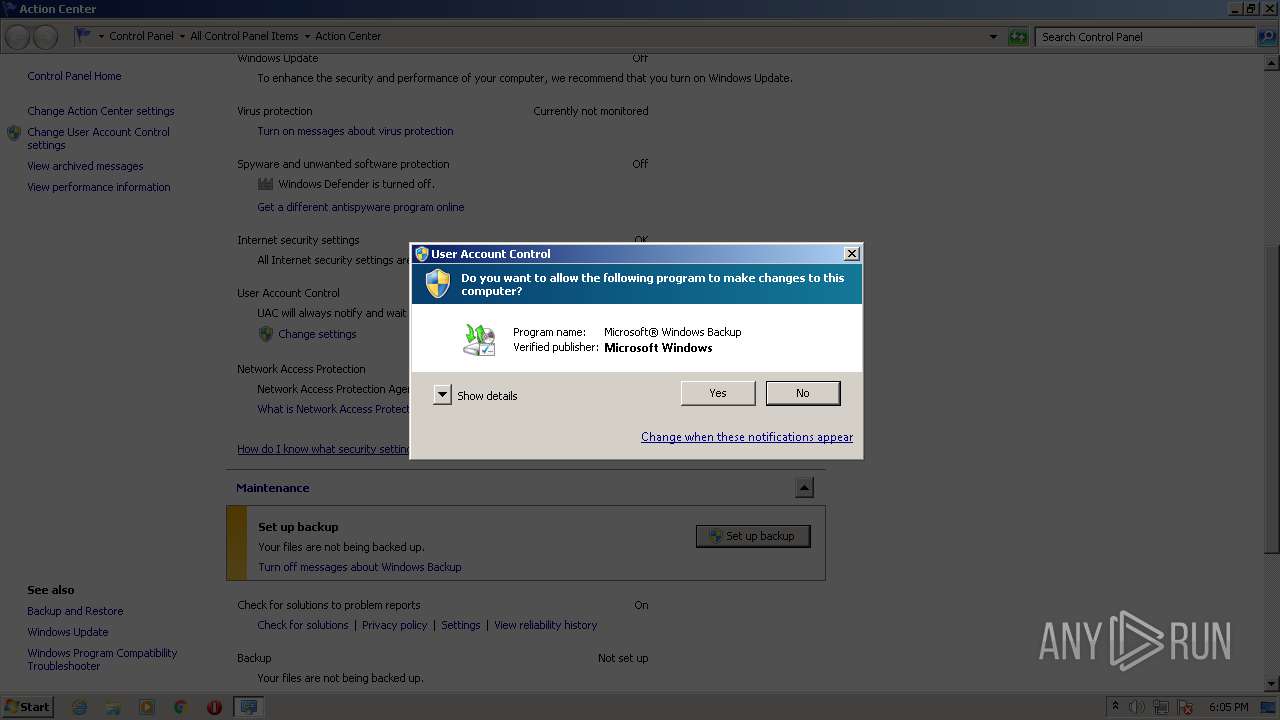Click Search Control Panel field
The height and width of the screenshot is (720, 1280).
(1145, 37)
